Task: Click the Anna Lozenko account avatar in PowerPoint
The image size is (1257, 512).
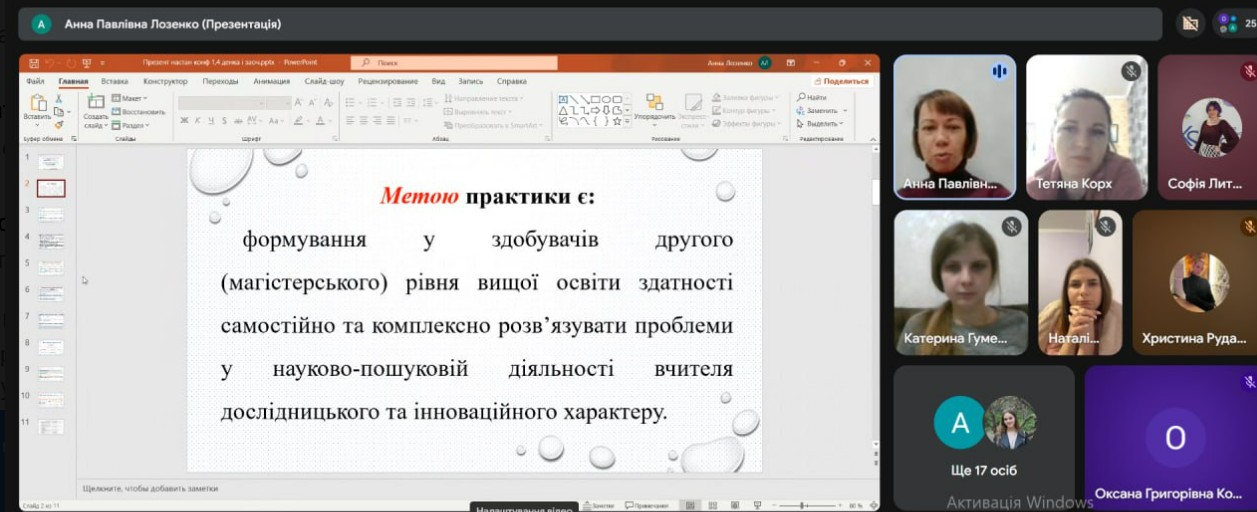Action: [764, 62]
